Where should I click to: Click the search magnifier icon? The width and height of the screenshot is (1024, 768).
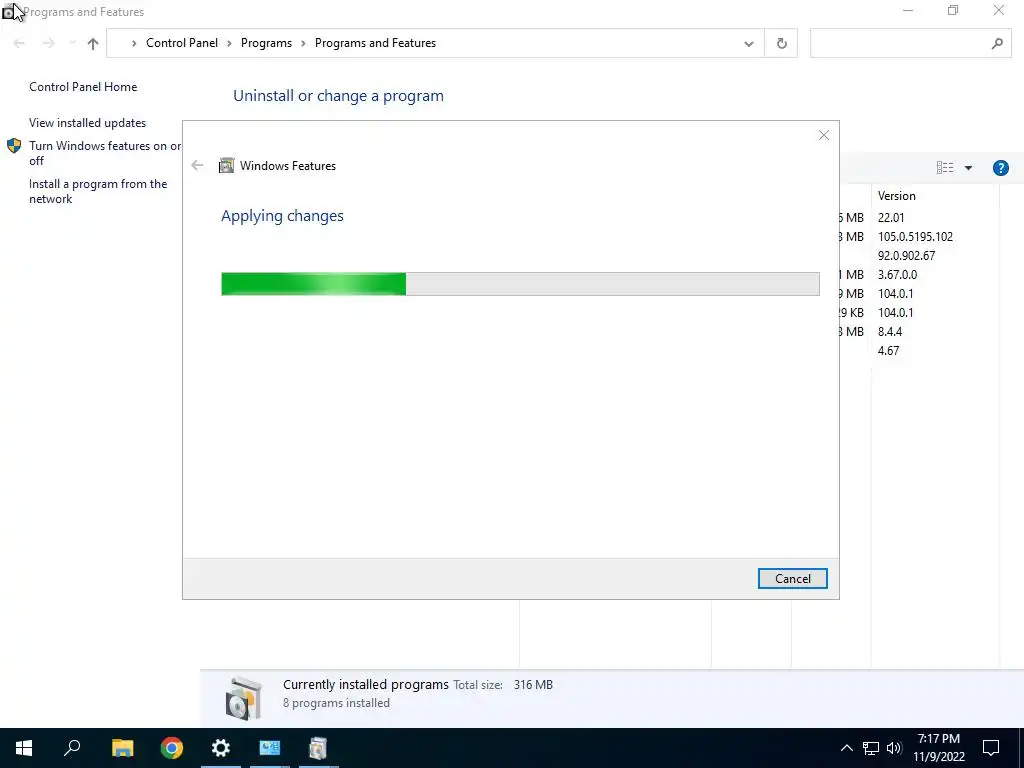[997, 44]
